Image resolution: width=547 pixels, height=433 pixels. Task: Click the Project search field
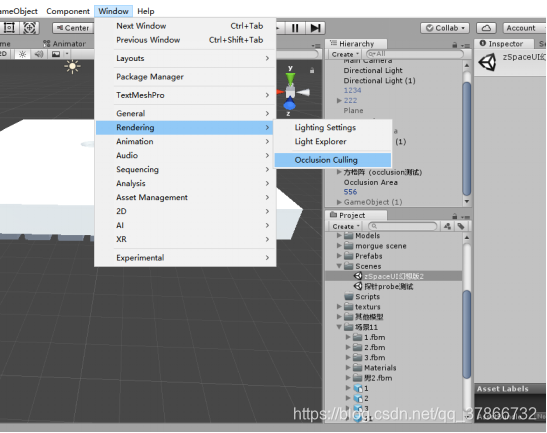(x=403, y=226)
